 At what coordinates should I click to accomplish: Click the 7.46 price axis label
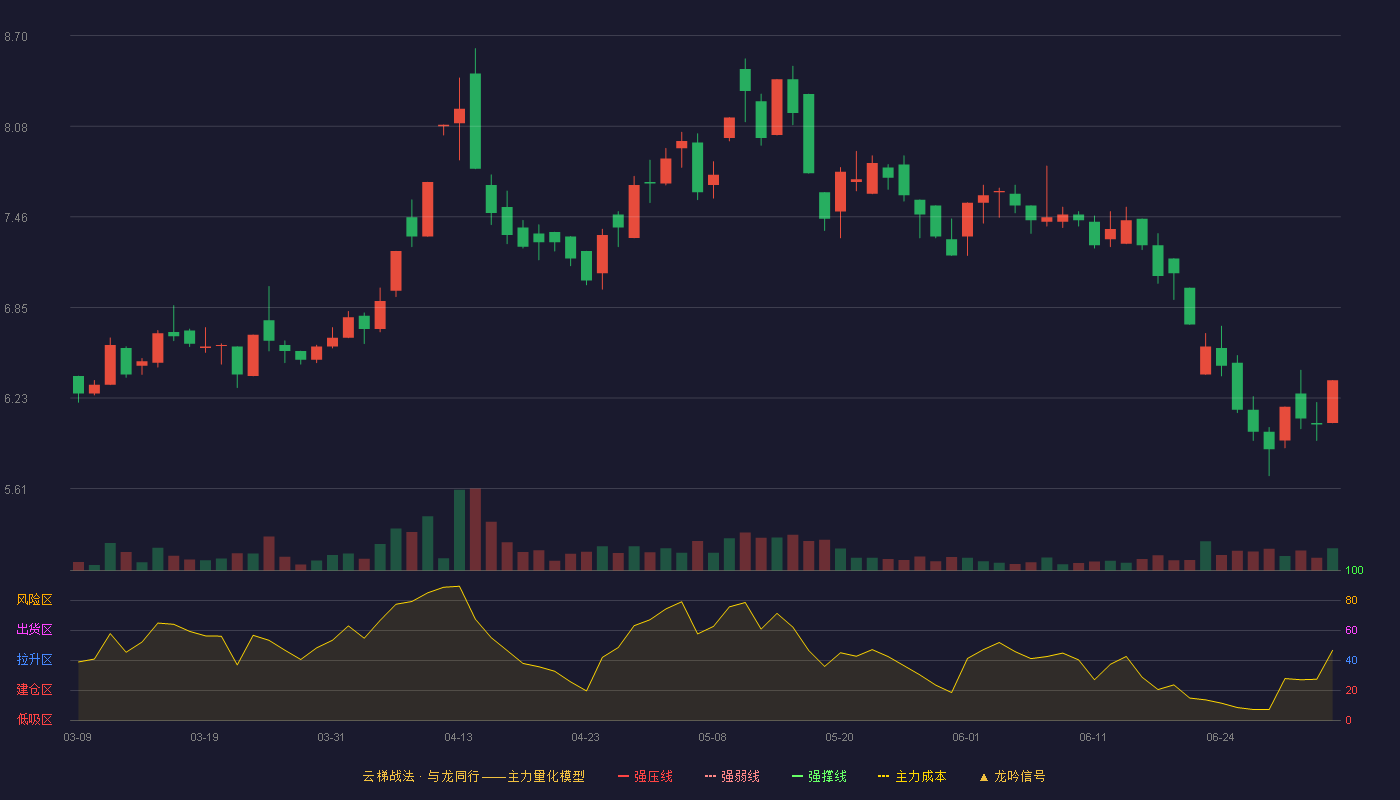pos(16,218)
